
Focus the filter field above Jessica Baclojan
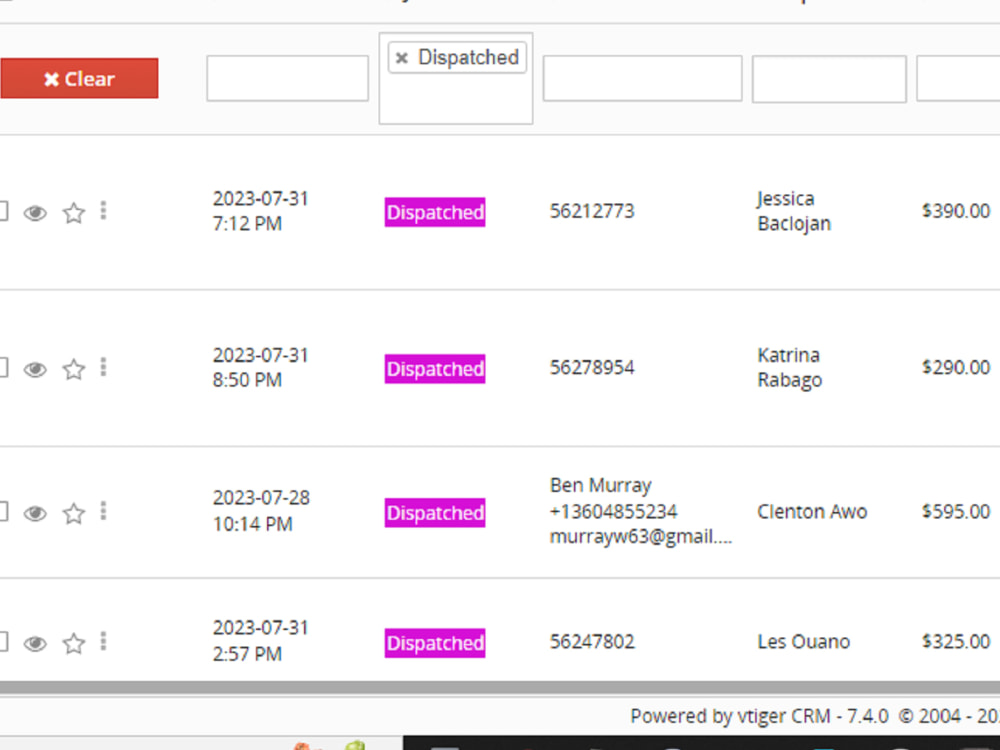[x=829, y=78]
